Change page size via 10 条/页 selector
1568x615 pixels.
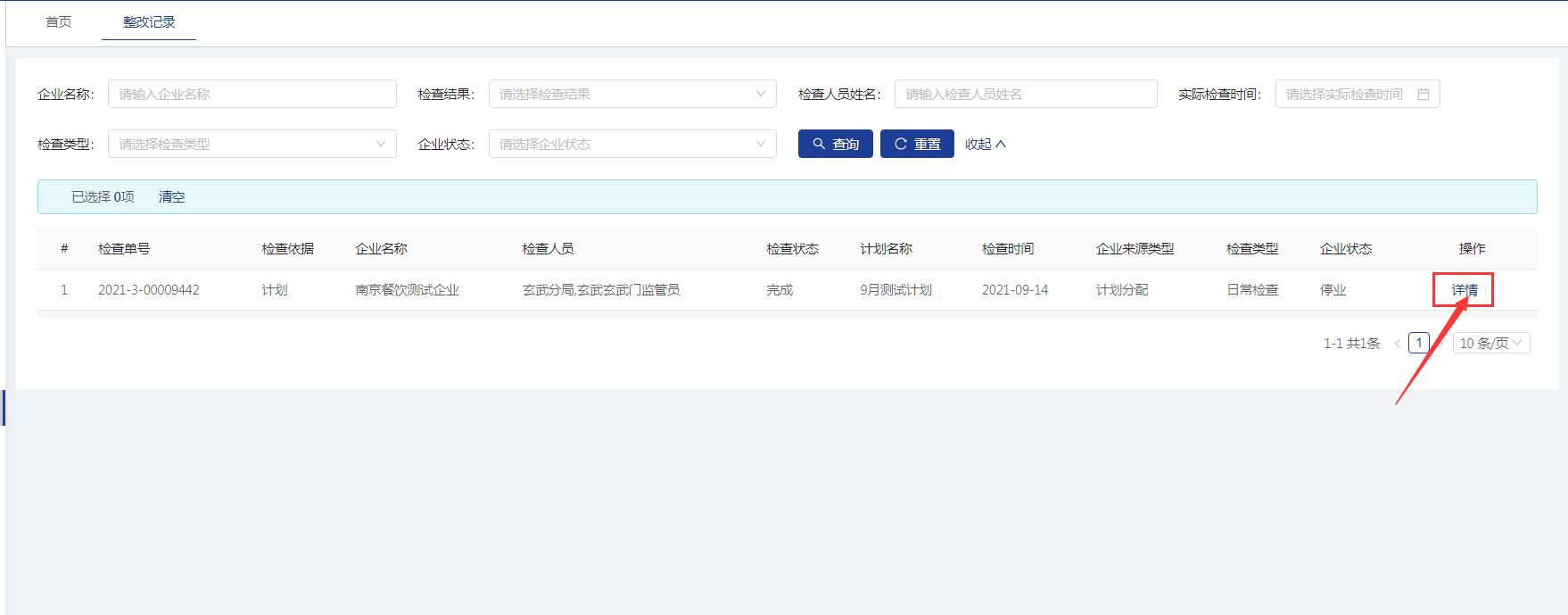1490,343
